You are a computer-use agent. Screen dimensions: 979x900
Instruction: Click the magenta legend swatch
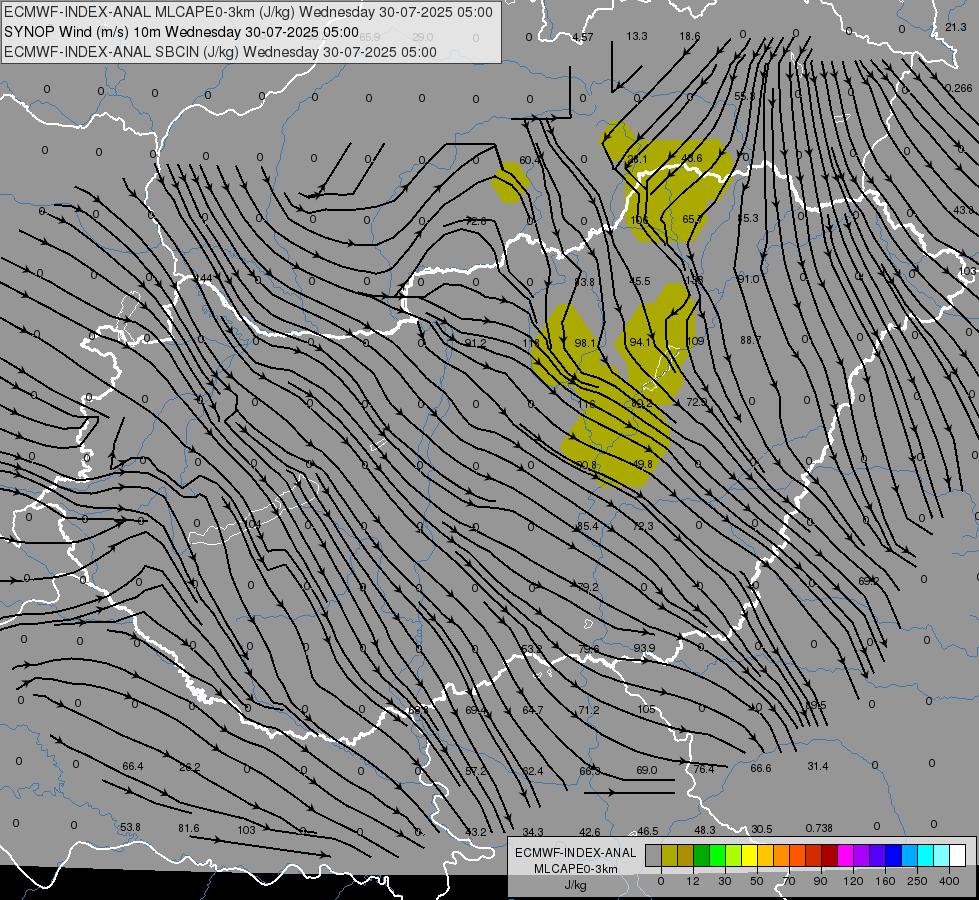846,856
